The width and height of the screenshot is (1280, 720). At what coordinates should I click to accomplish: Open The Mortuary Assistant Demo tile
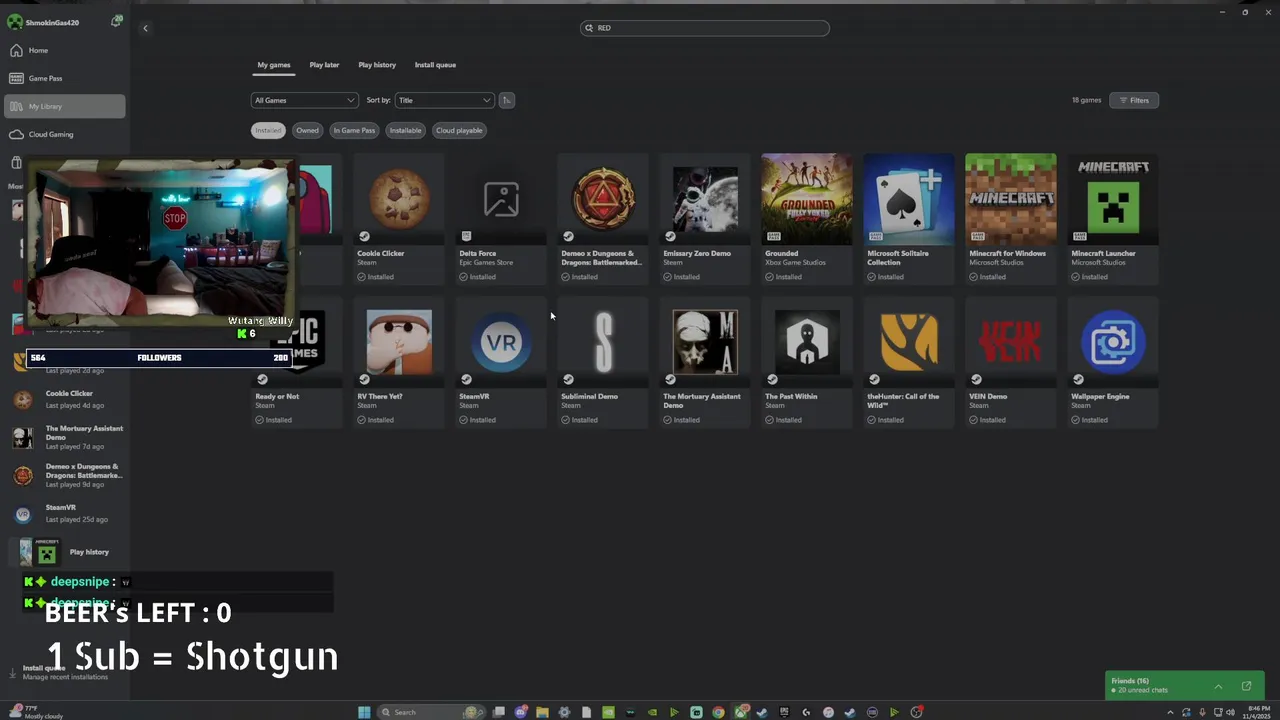pyautogui.click(x=705, y=362)
